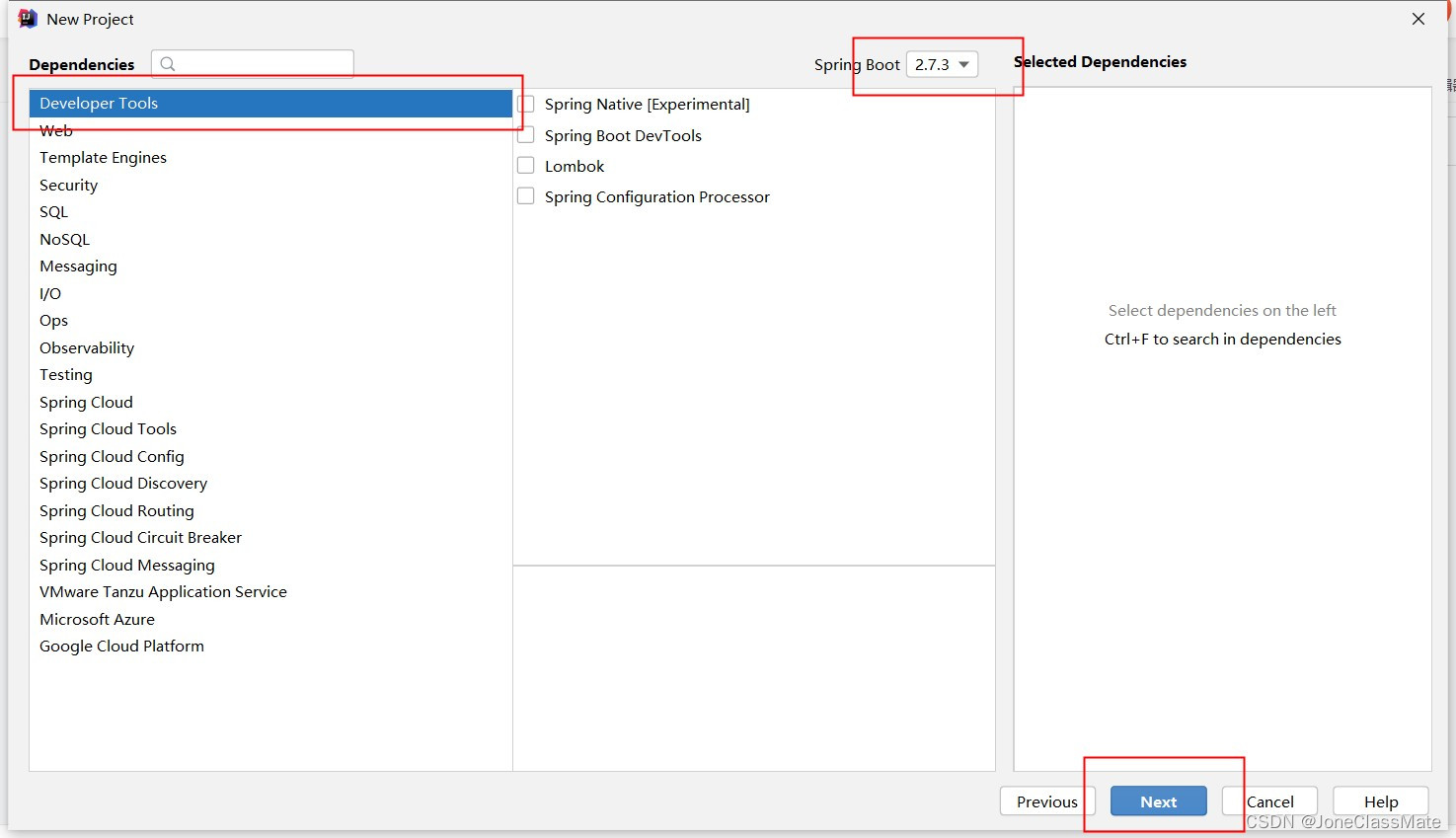
Task: Select the NoSQL category
Action: (270, 239)
